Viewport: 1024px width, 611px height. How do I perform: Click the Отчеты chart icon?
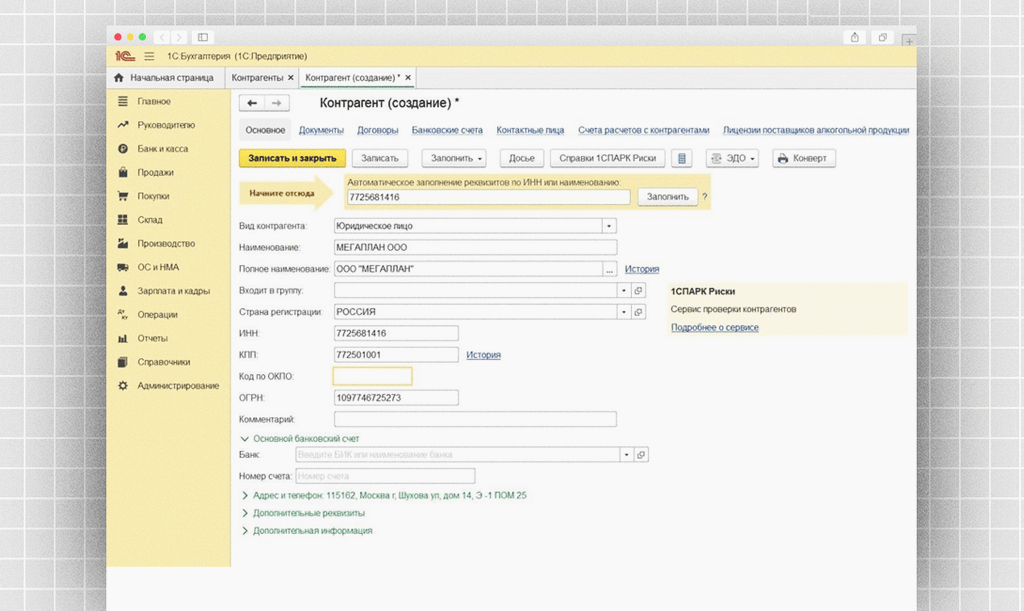pyautogui.click(x=123, y=338)
